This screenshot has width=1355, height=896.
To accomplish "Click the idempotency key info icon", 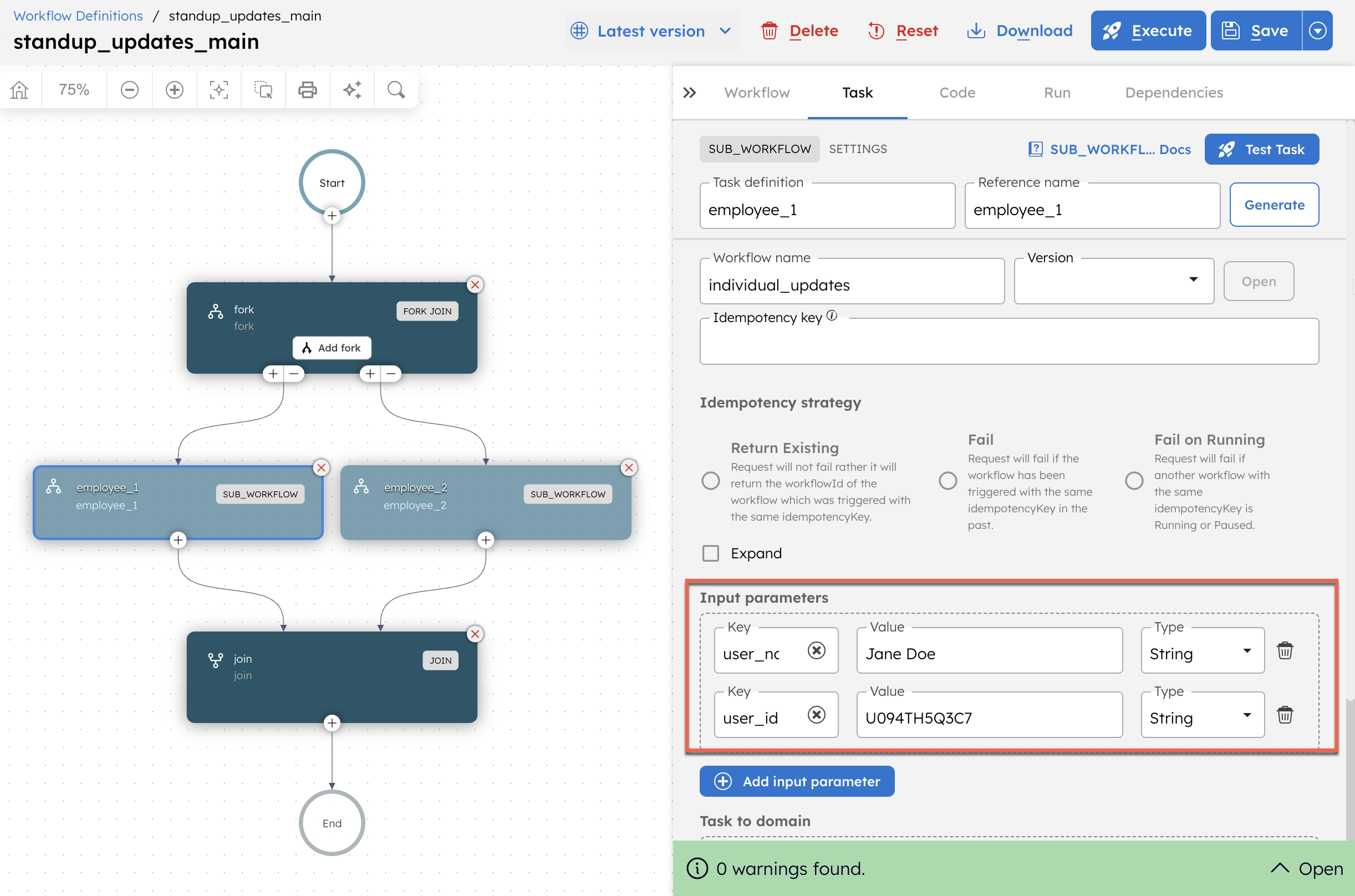I will coord(832,315).
